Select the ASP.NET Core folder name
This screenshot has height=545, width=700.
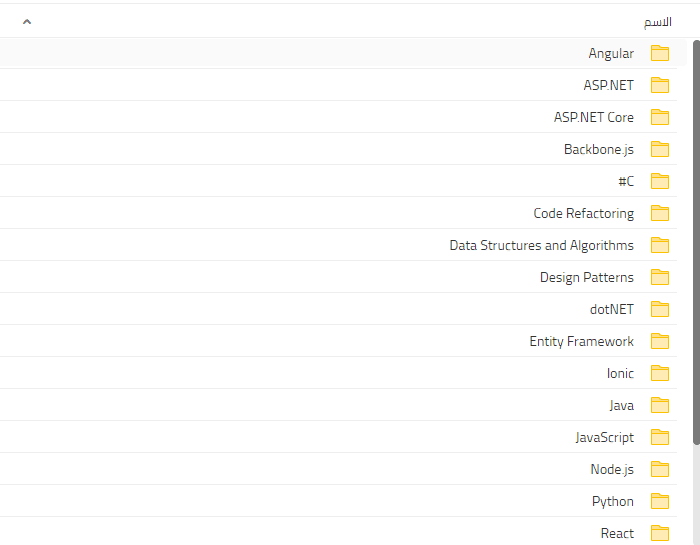[594, 117]
